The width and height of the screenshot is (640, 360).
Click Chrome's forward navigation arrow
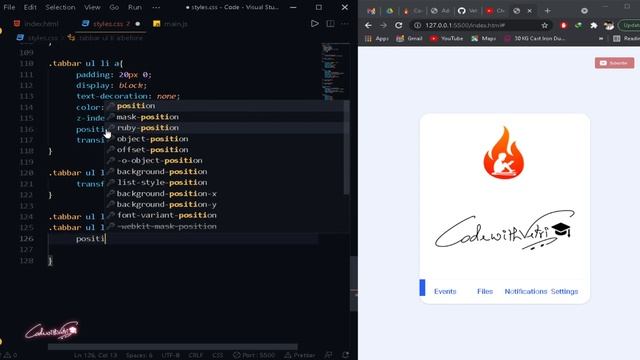(x=383, y=25)
